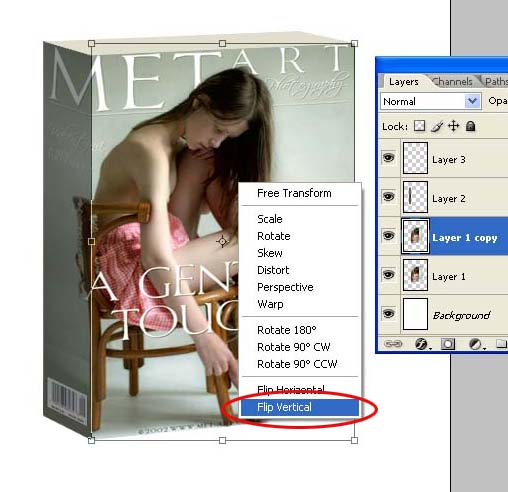Click the bottom-right transform handle
The image size is (508, 492).
[x=354, y=440]
